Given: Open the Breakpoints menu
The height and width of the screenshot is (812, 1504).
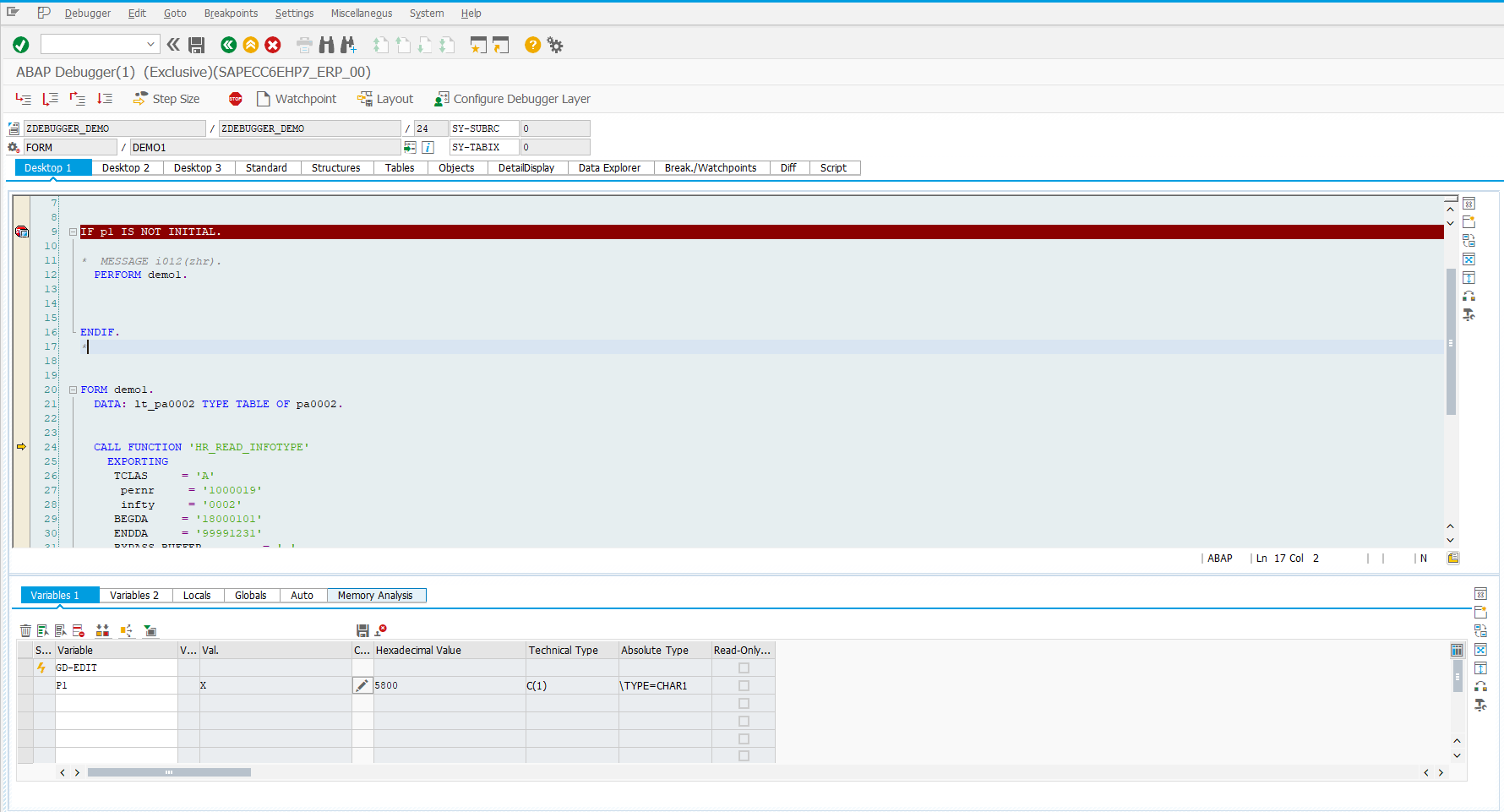Looking at the screenshot, I should [231, 14].
